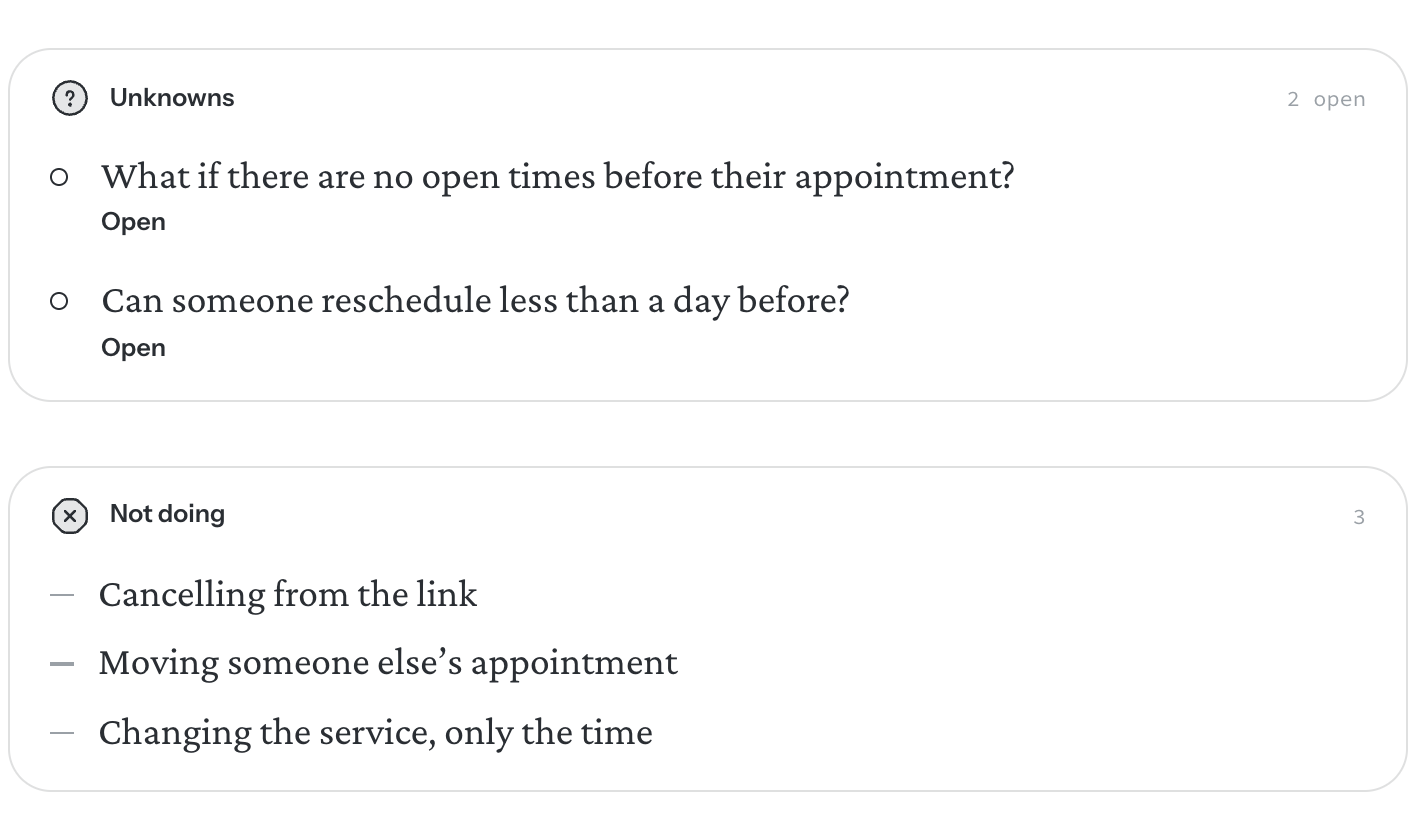Select Changing the service, only the time
The width and height of the screenshot is (1416, 838).
[x=376, y=732]
